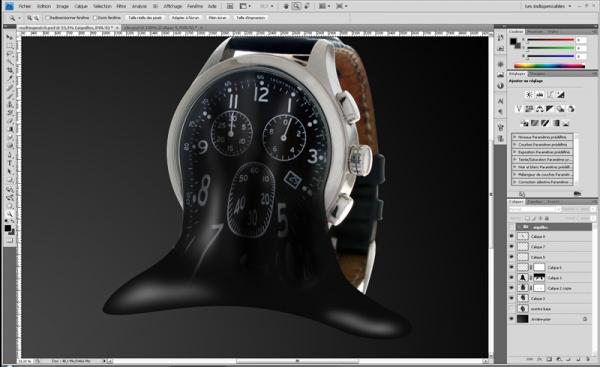Hide layer Calque 2

[511, 298]
